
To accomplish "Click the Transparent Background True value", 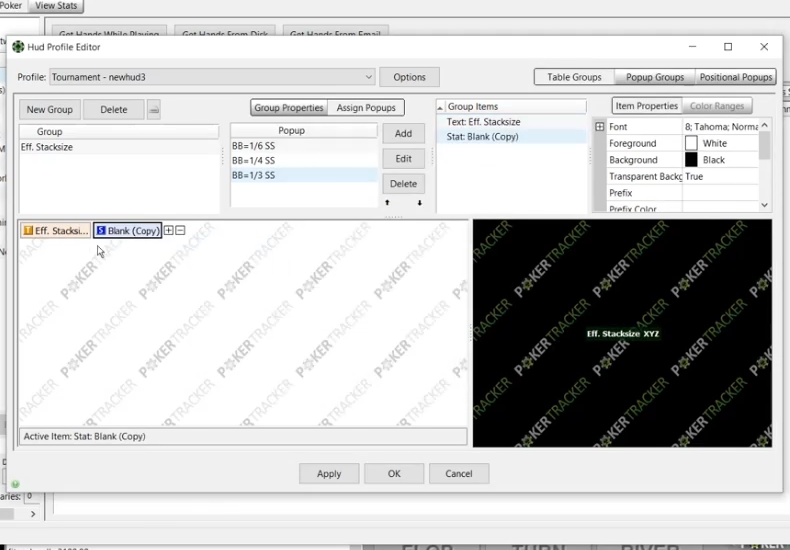I will click(720, 176).
